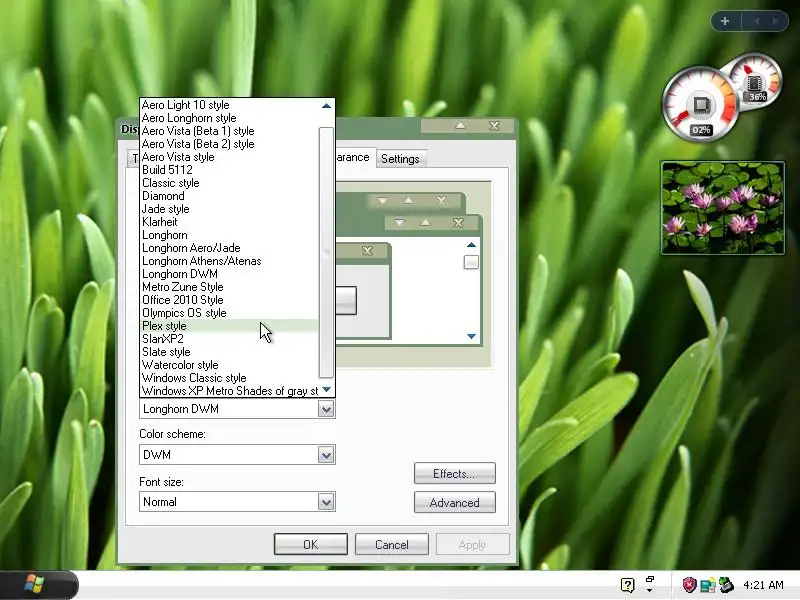This screenshot has height=600, width=800.
Task: Click the preview scrollbar thumb box
Action: [471, 262]
